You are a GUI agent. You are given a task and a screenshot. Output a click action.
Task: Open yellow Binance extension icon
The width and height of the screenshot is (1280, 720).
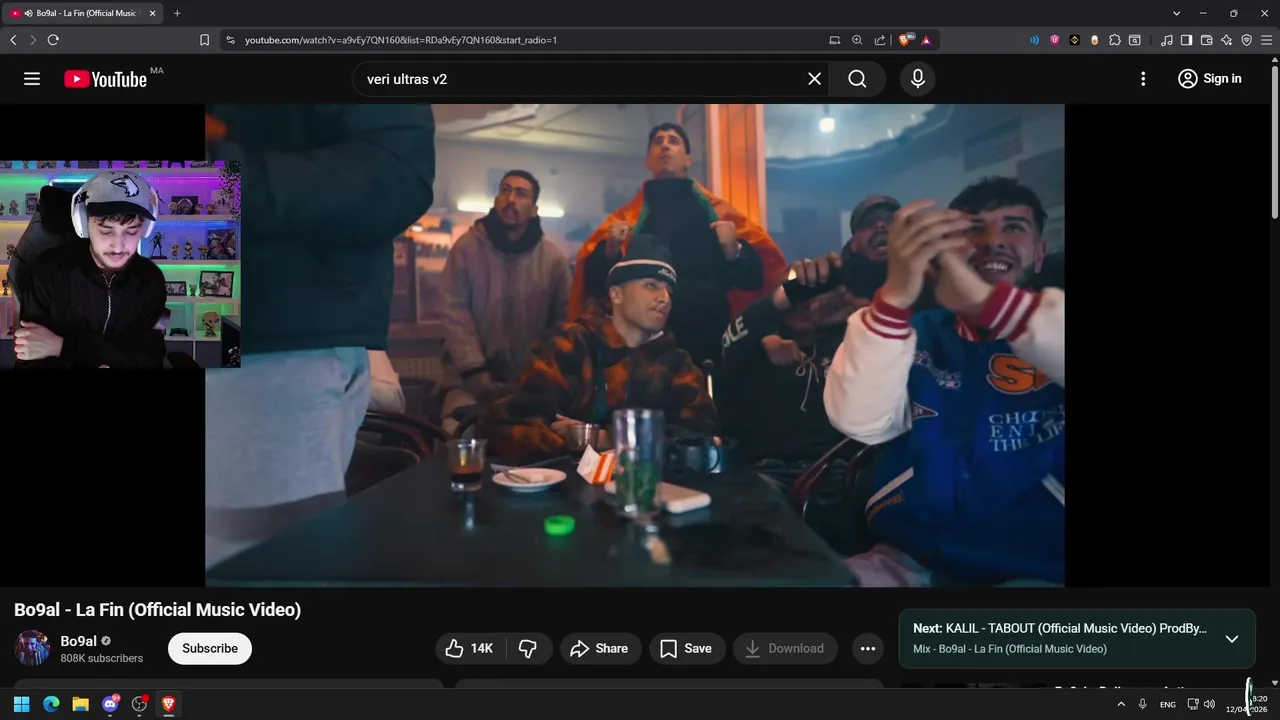click(1074, 40)
